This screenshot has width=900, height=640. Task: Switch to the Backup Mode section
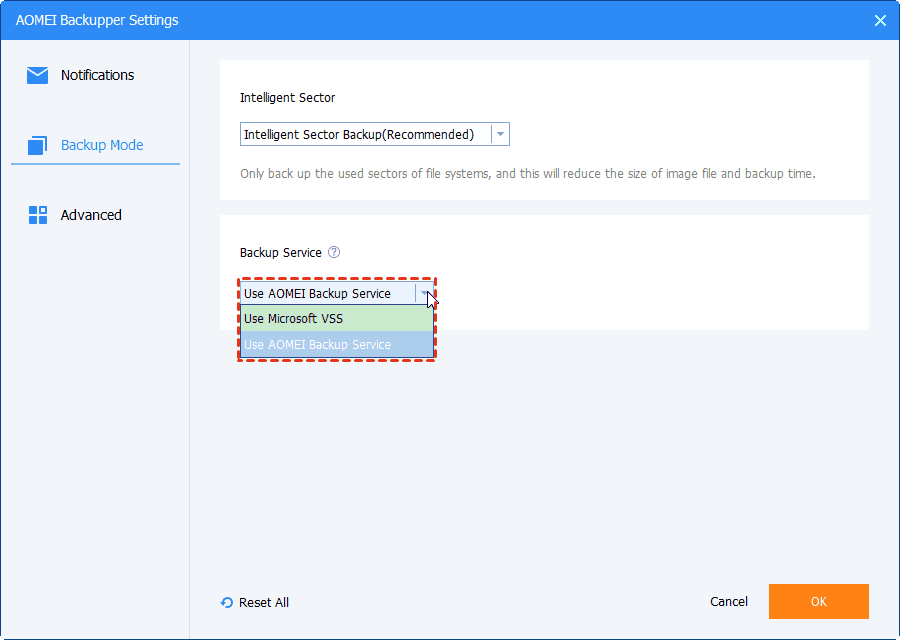101,145
